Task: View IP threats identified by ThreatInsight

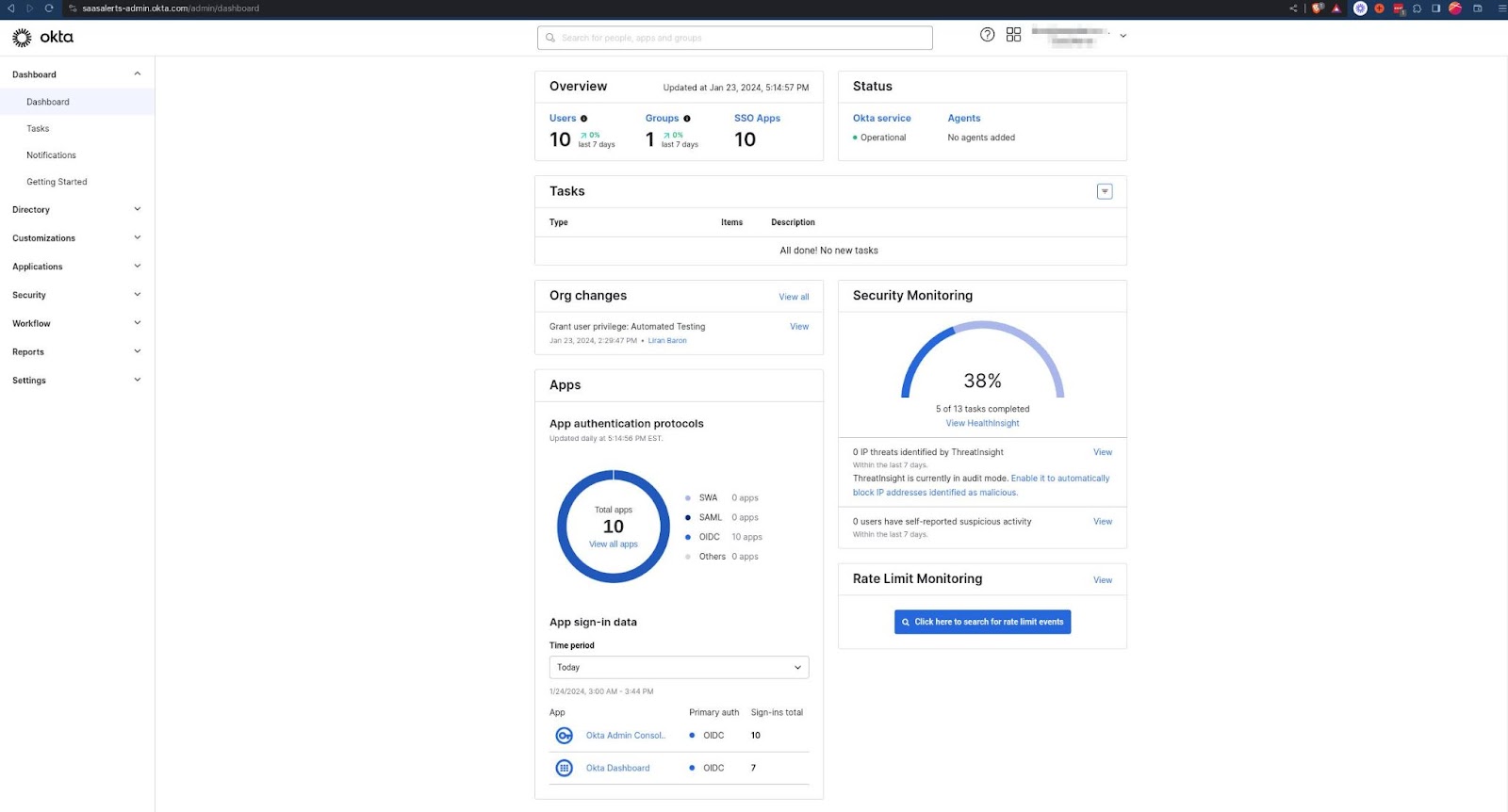Action: [1103, 452]
